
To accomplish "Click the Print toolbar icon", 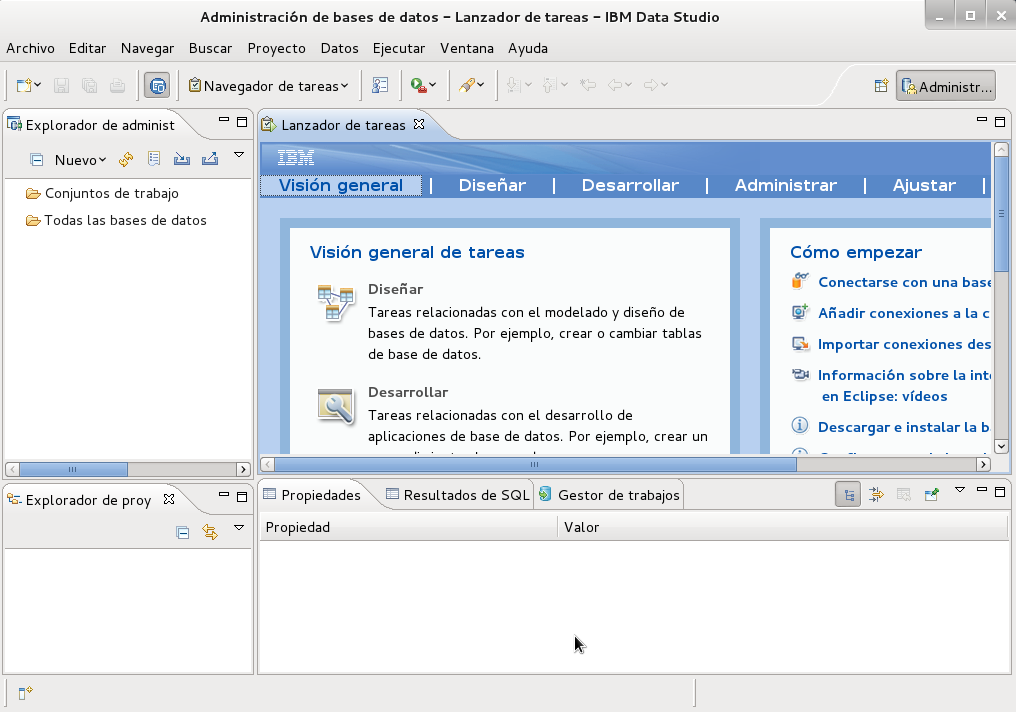I will point(117,86).
